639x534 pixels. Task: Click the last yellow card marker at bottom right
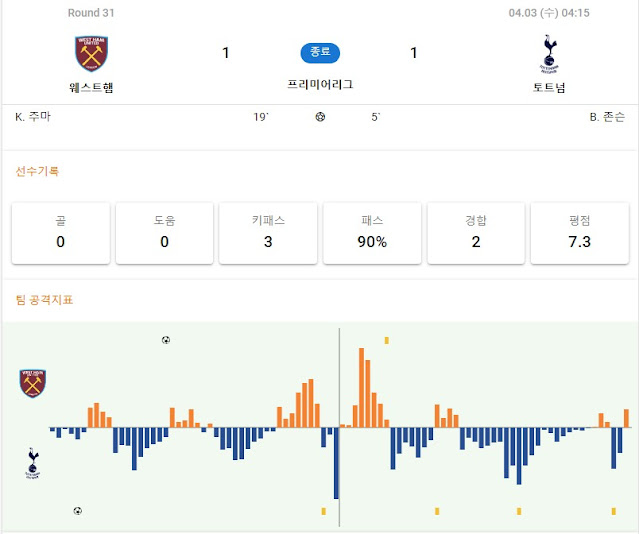(x=614, y=511)
